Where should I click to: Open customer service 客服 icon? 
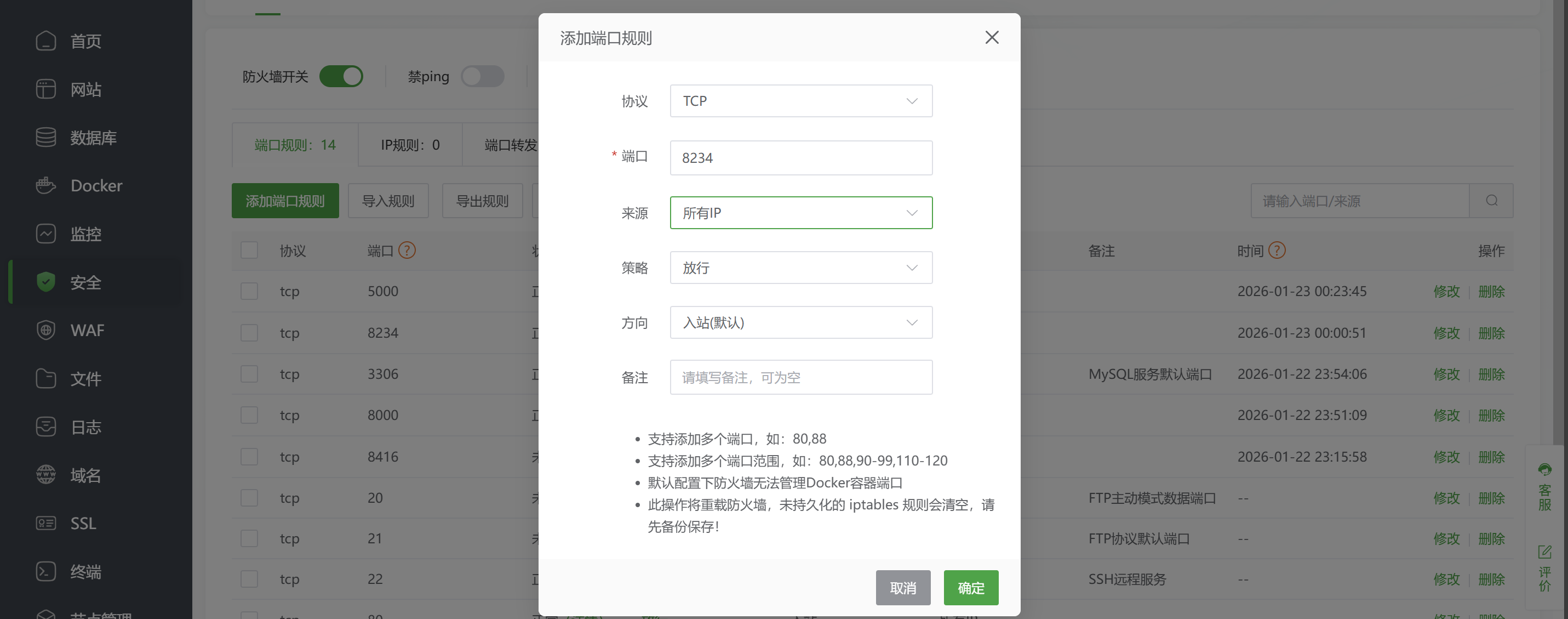1544,470
